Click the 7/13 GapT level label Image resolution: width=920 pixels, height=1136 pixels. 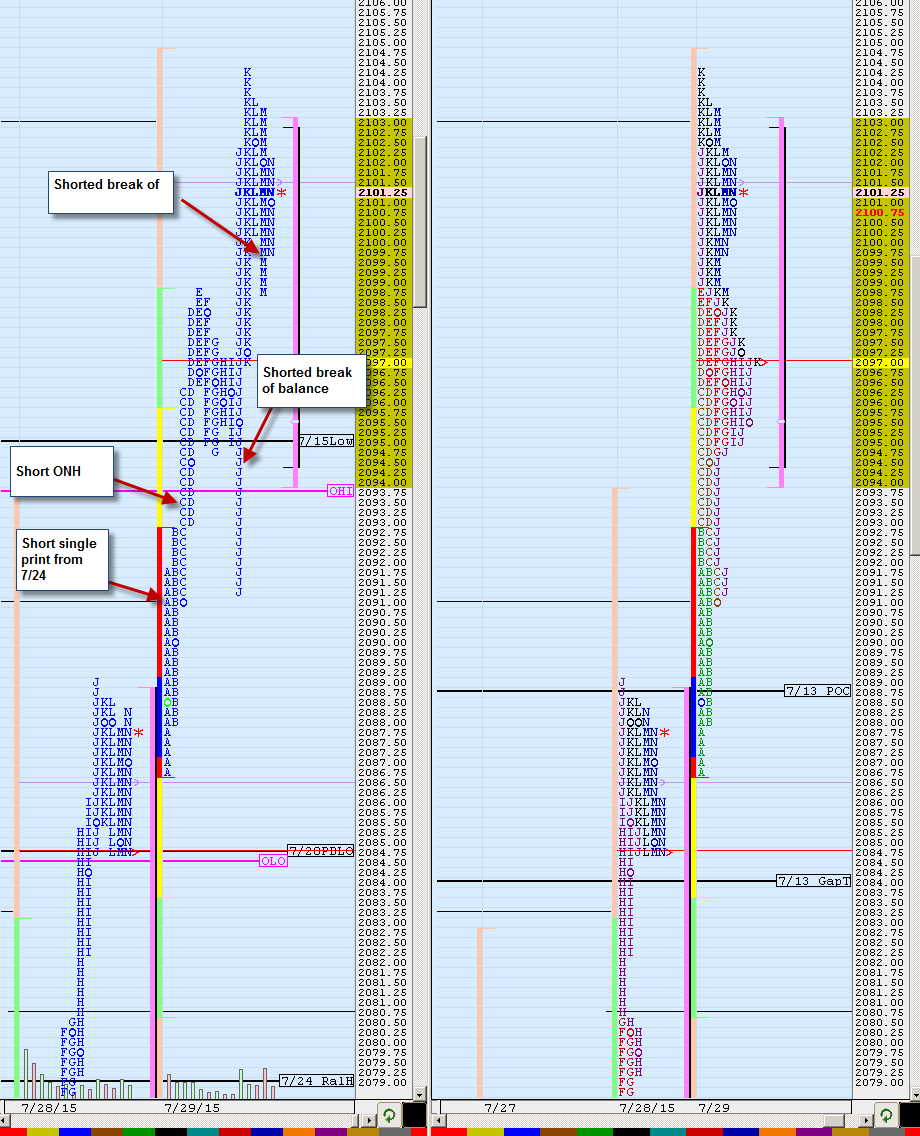tap(814, 881)
